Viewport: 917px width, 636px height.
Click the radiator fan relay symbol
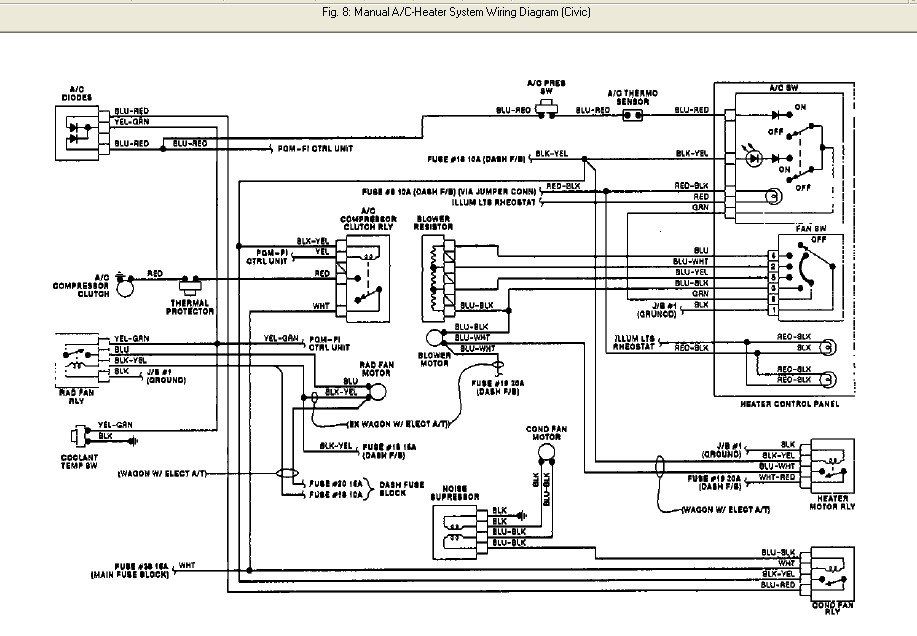pyautogui.click(x=77, y=361)
